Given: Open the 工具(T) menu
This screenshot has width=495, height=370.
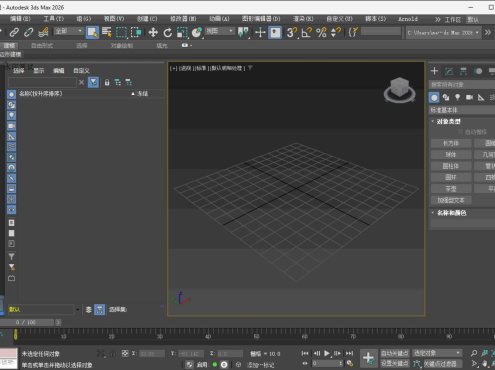Looking at the screenshot, I should point(53,19).
